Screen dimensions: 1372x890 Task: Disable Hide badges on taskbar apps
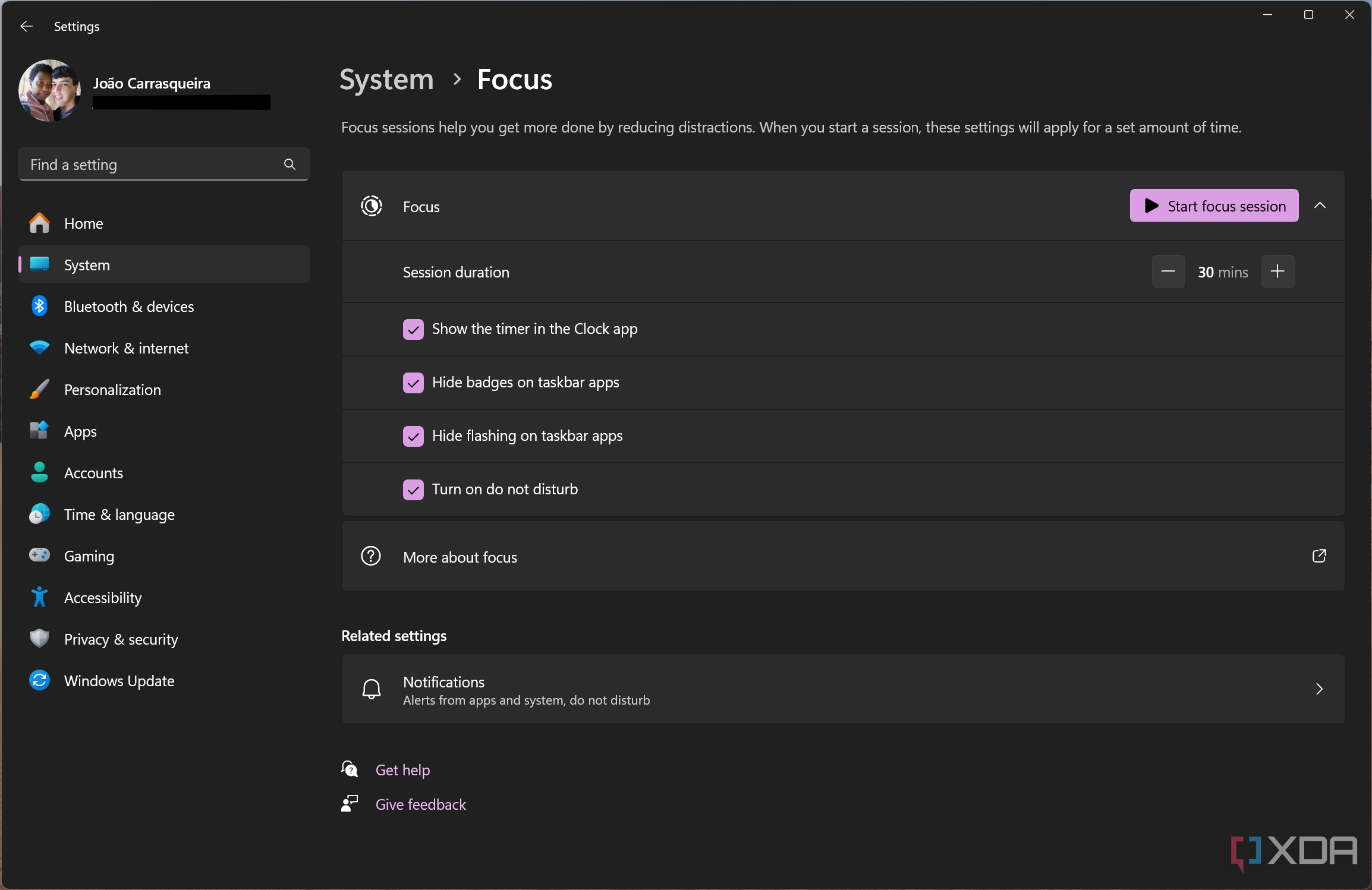pyautogui.click(x=413, y=382)
